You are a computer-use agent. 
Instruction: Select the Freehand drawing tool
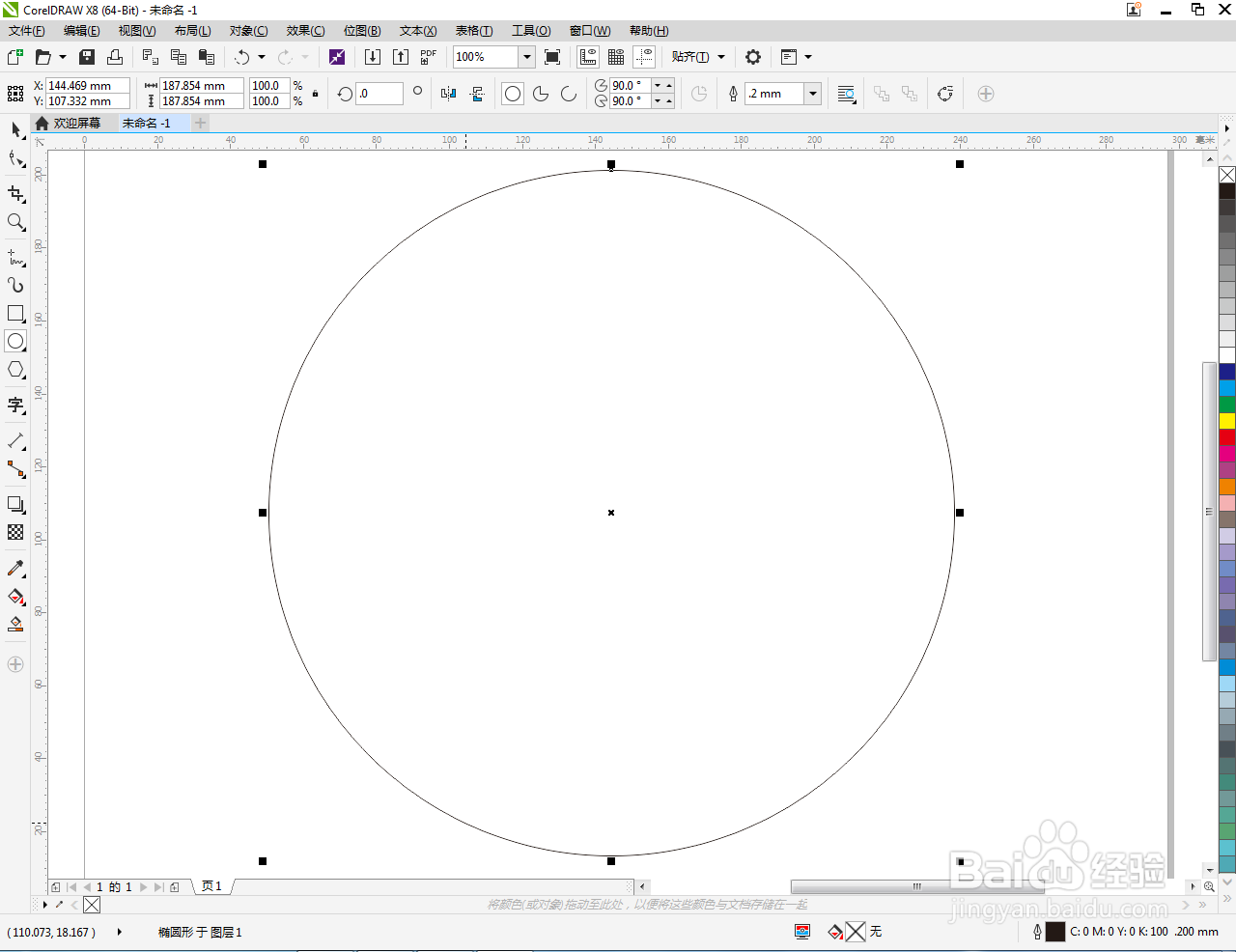click(15, 257)
